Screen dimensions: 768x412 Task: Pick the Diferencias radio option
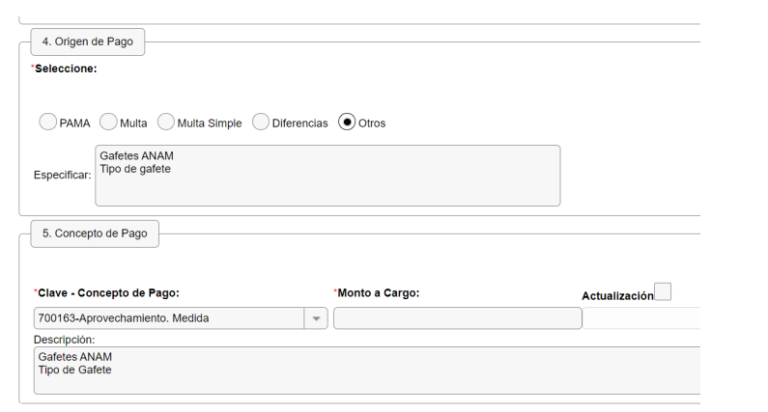click(x=260, y=123)
